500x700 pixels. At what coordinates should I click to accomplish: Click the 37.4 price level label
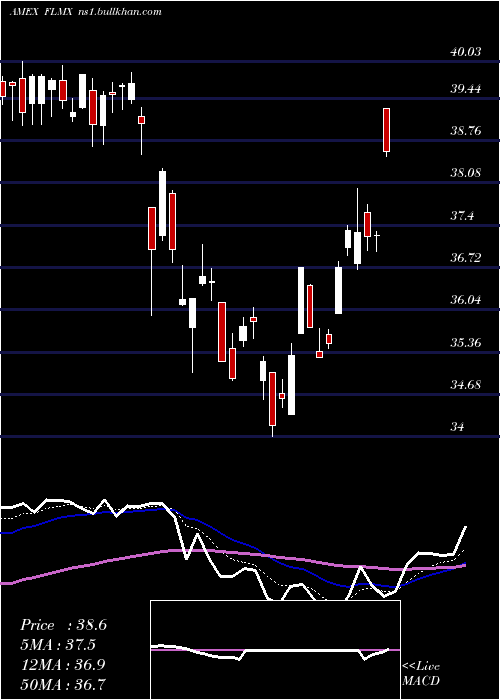(463, 216)
